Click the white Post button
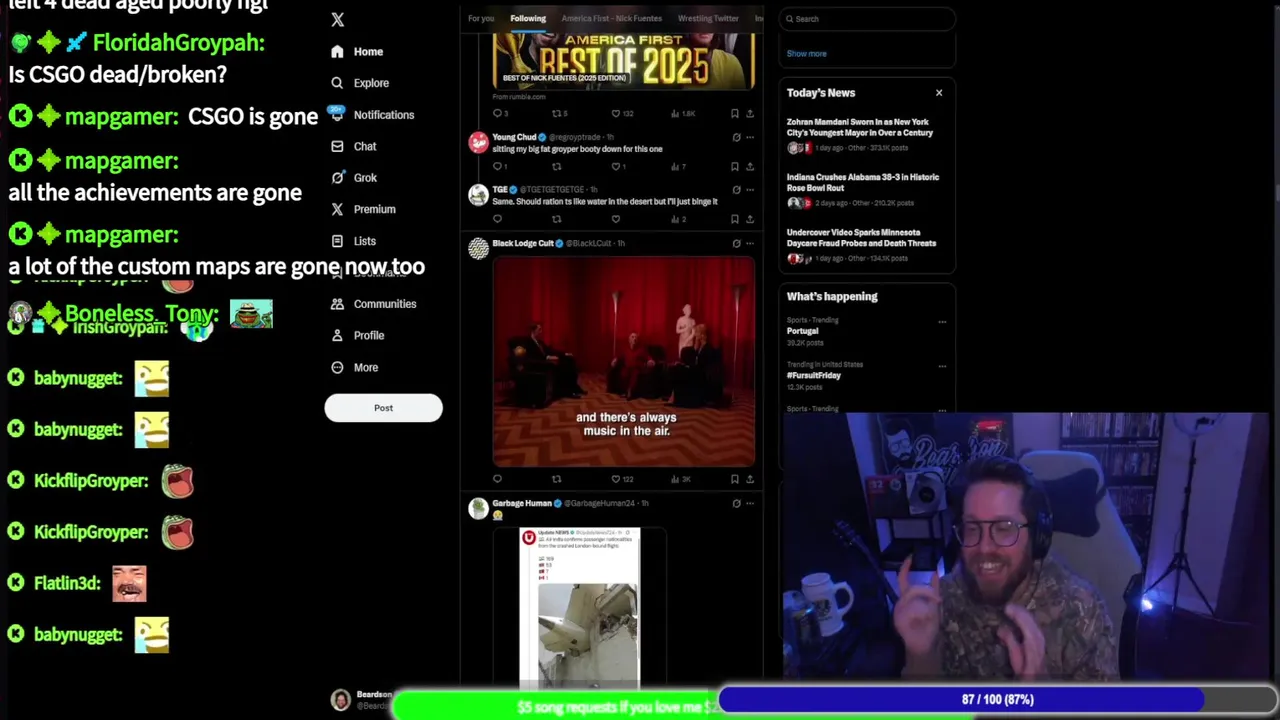 point(383,408)
